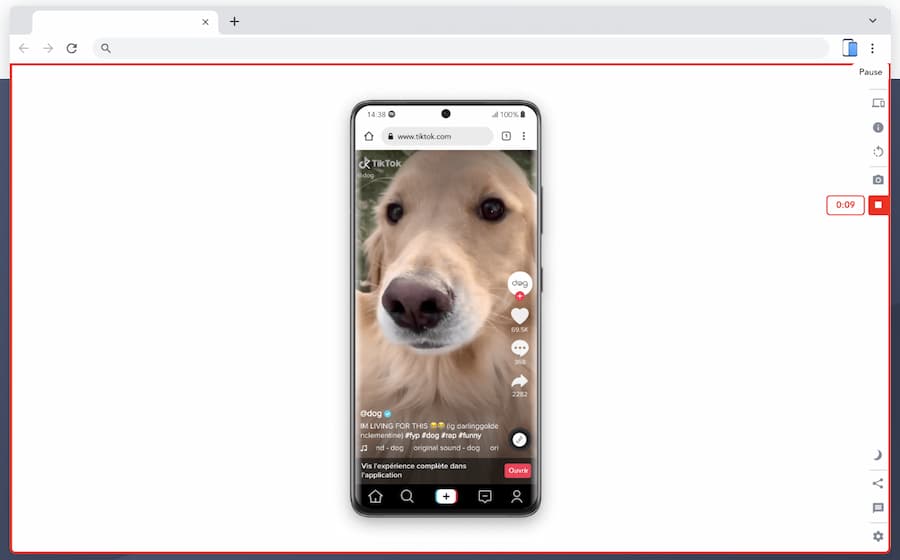Click the browser address bar
The width and height of the screenshot is (900, 560).
tap(461, 48)
